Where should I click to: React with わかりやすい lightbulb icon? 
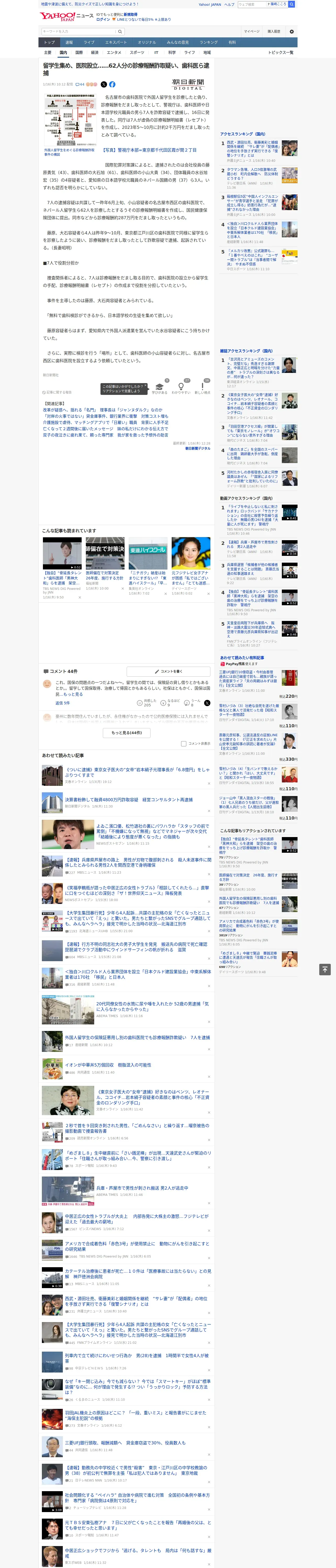click(x=181, y=387)
